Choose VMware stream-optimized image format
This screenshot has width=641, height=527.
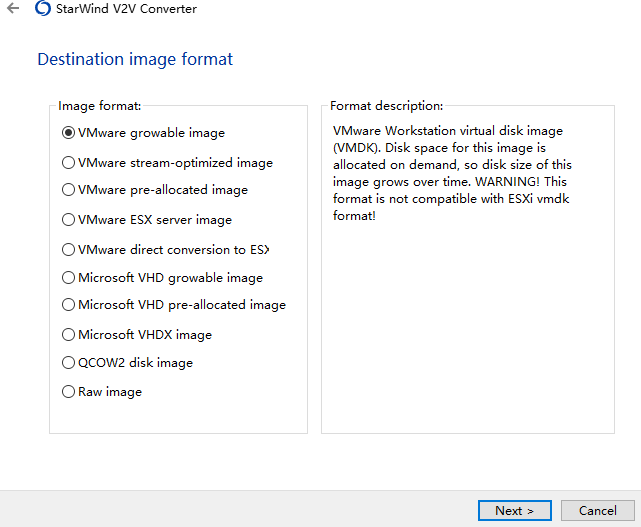click(x=167, y=163)
